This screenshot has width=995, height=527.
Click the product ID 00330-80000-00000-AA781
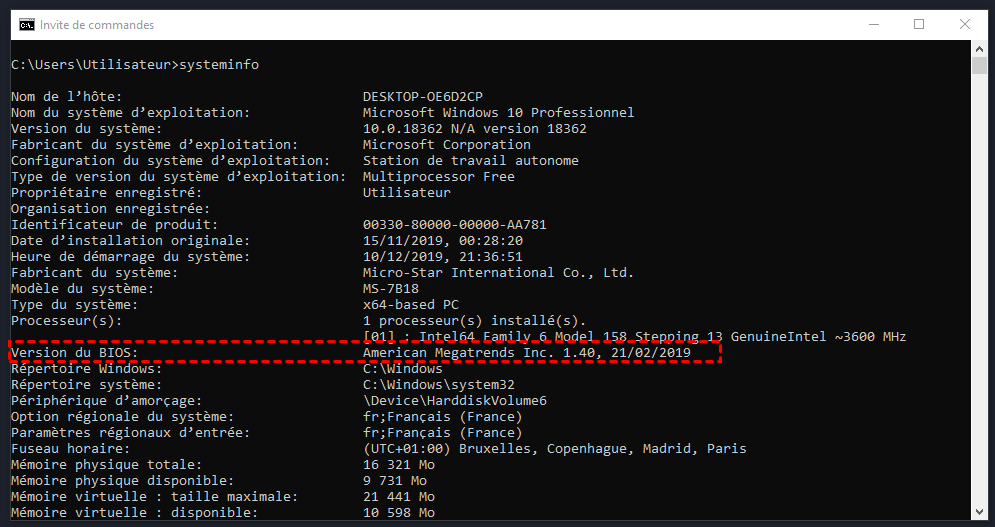coord(454,224)
